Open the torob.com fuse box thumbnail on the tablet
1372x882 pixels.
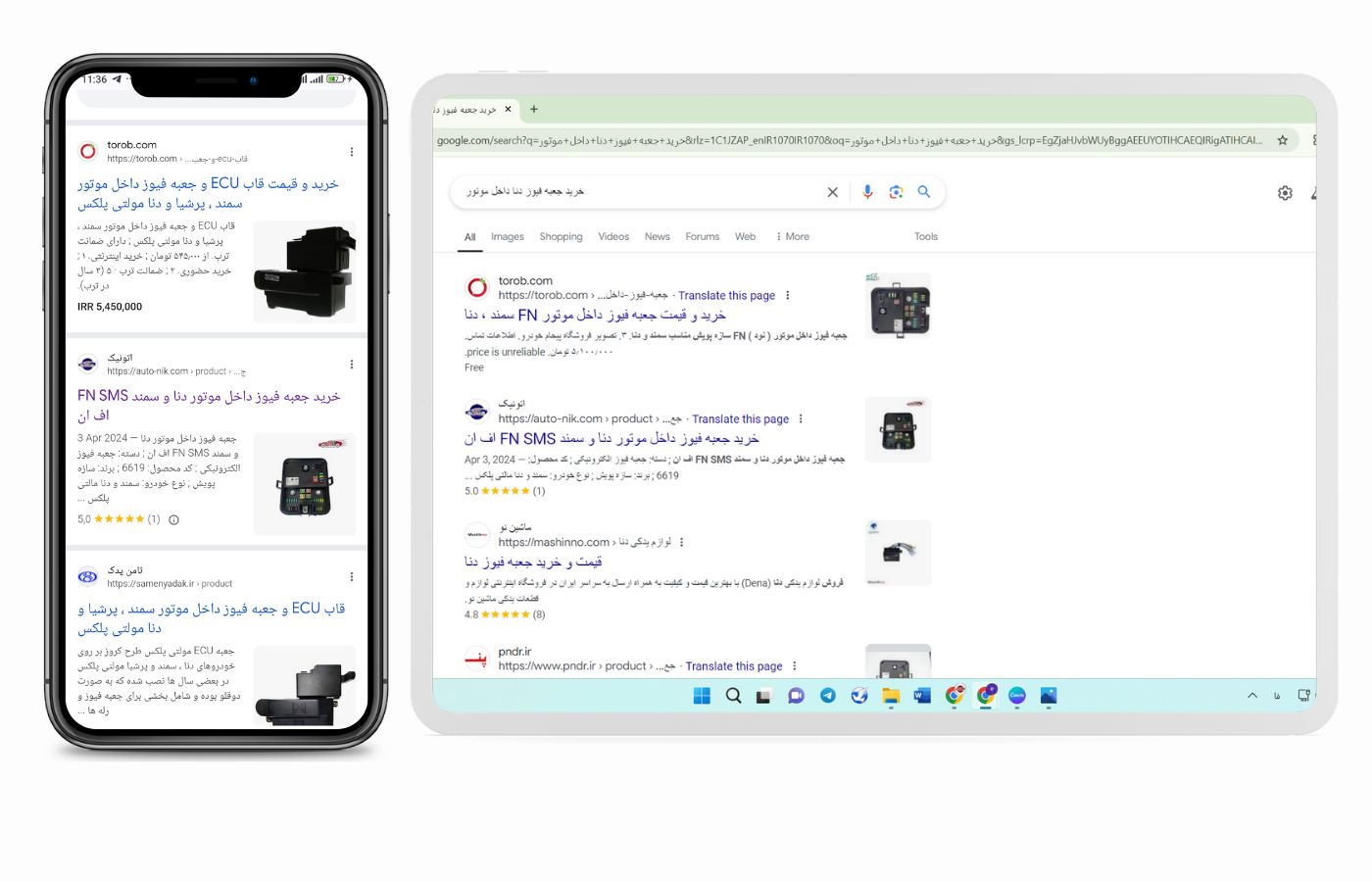(899, 306)
